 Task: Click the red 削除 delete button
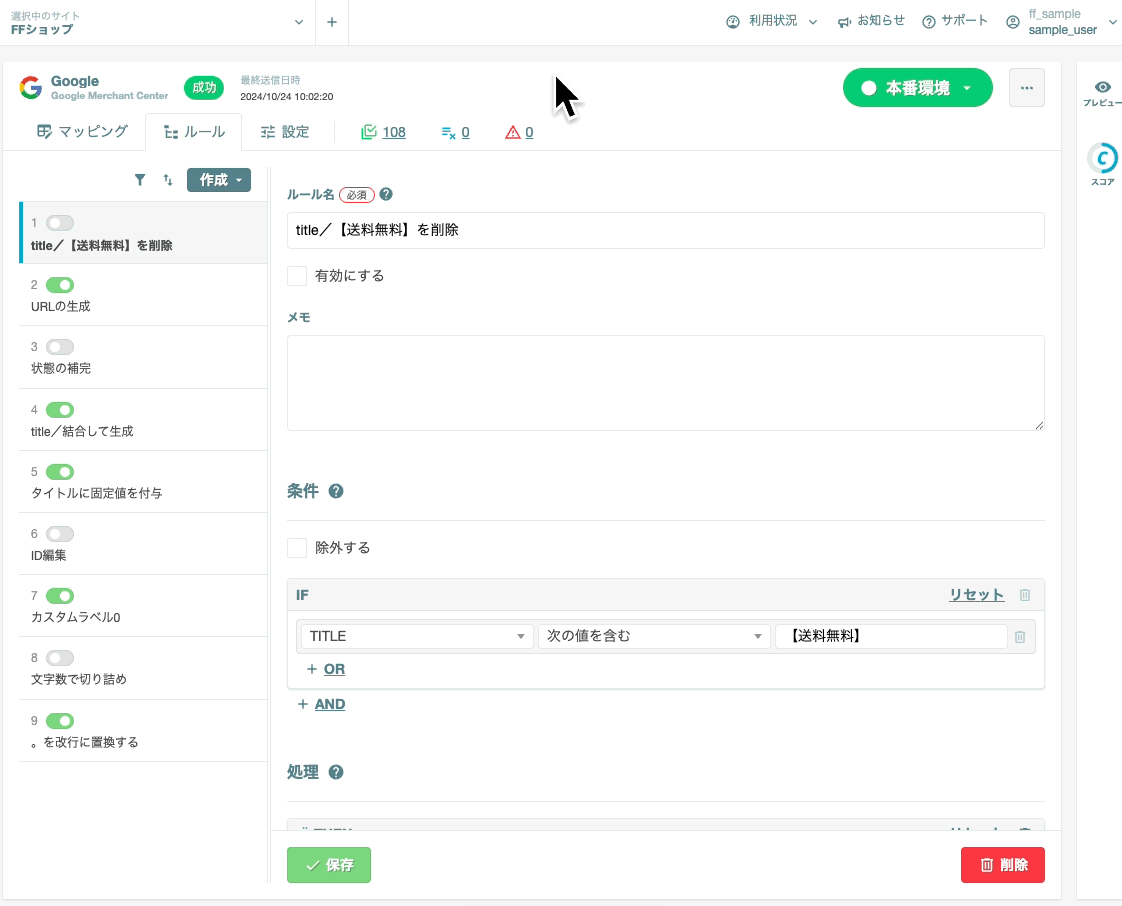(1003, 865)
